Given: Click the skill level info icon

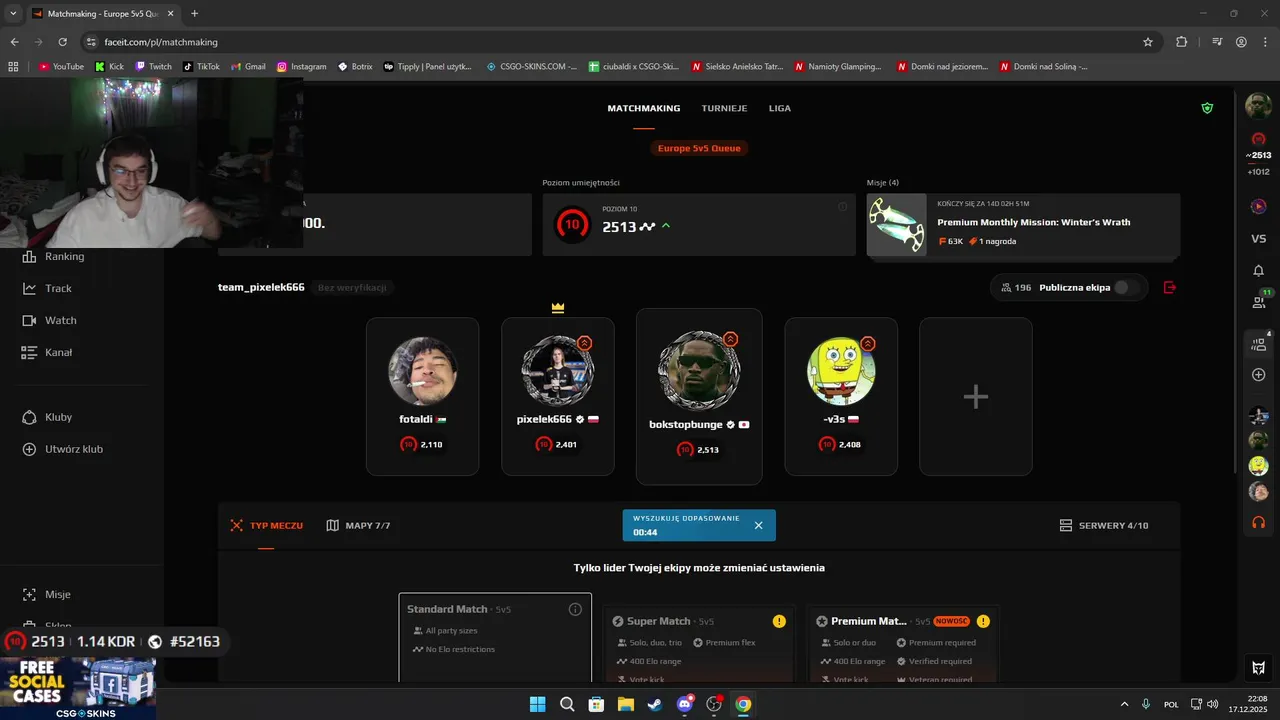Looking at the screenshot, I should 842,207.
